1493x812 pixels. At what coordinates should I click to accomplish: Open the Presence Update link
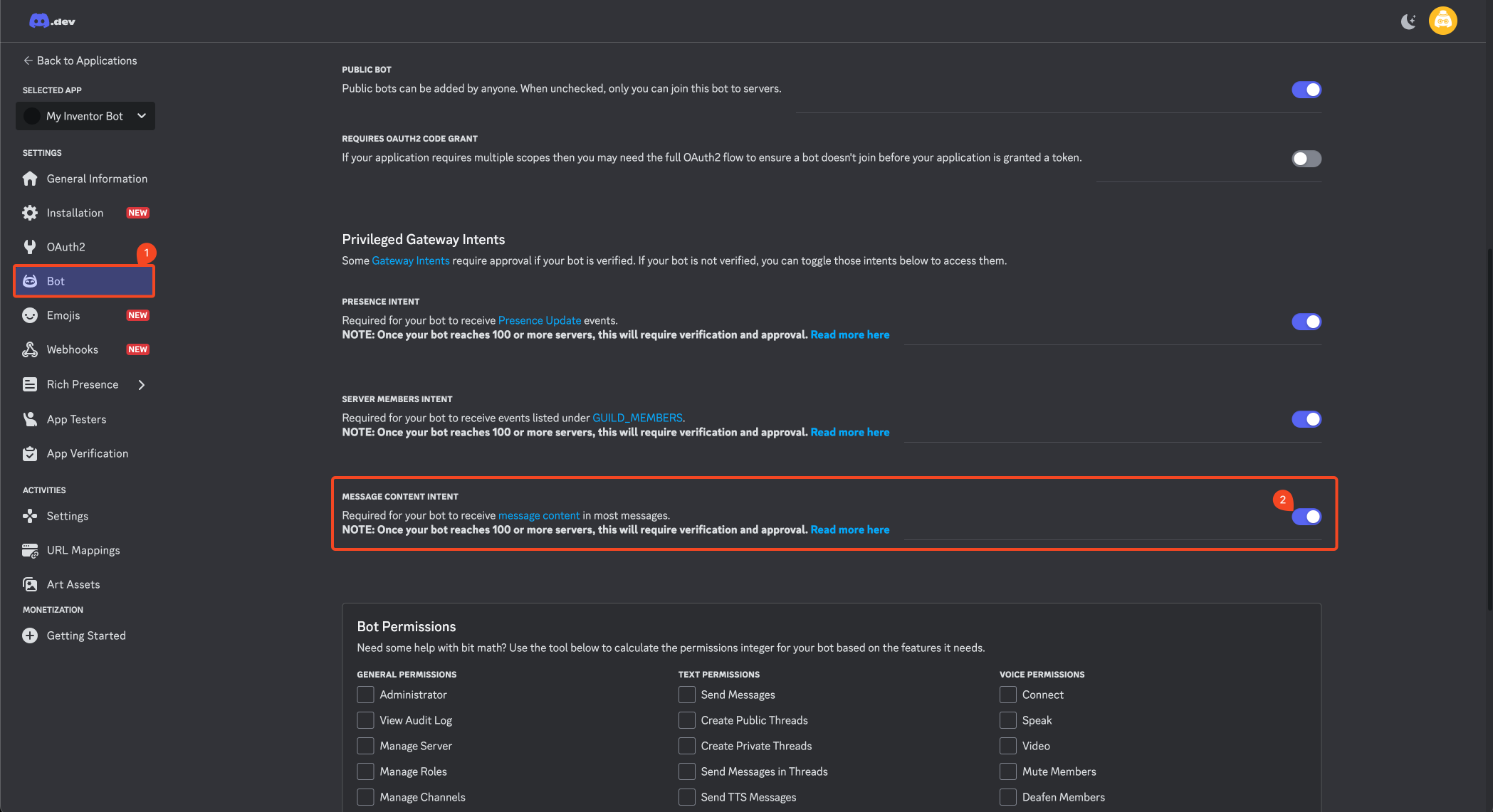(540, 321)
